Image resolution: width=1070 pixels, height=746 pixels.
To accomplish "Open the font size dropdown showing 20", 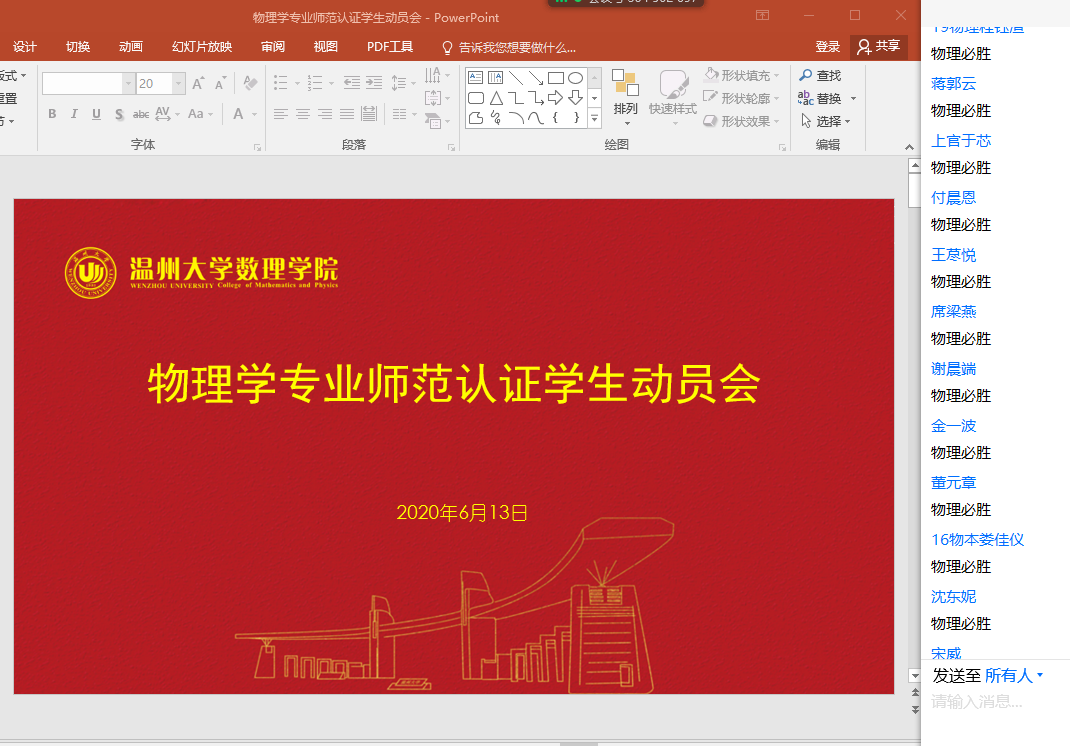I will point(179,84).
